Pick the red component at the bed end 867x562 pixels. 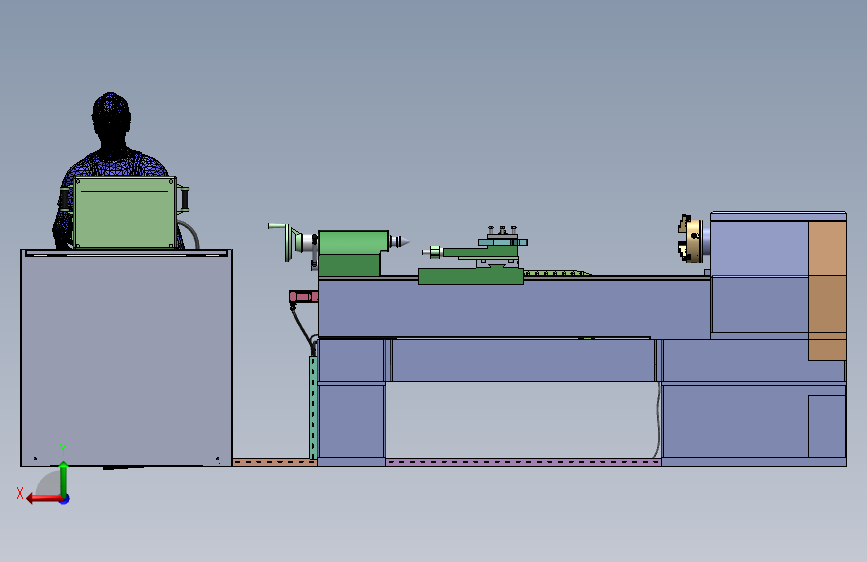click(303, 297)
